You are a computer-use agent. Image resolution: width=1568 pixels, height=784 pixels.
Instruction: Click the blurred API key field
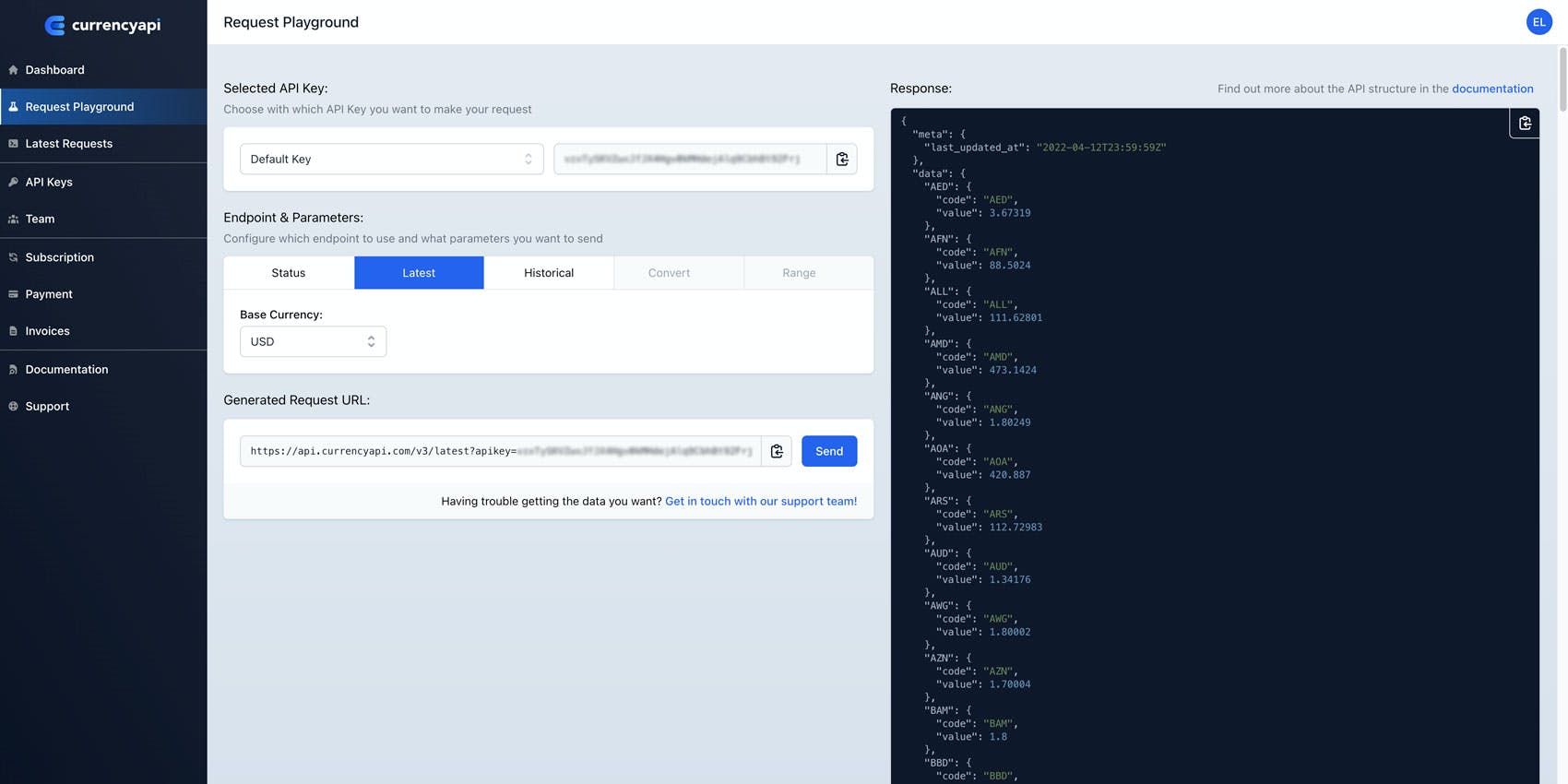[690, 159]
